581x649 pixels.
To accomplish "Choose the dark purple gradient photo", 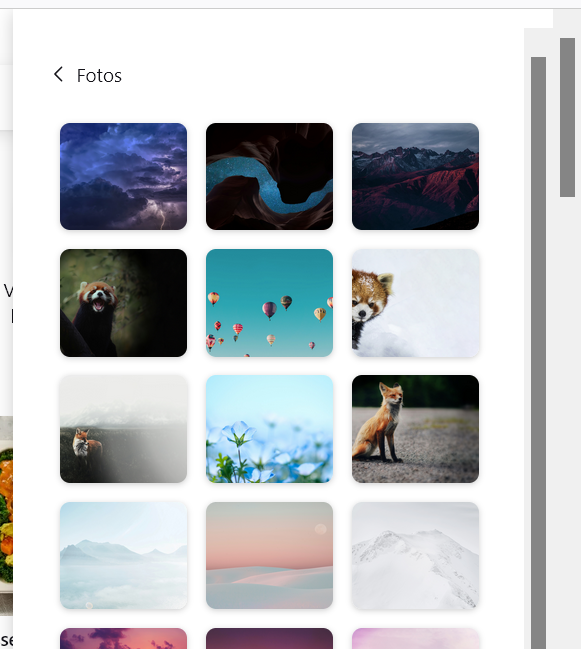I will [269, 639].
